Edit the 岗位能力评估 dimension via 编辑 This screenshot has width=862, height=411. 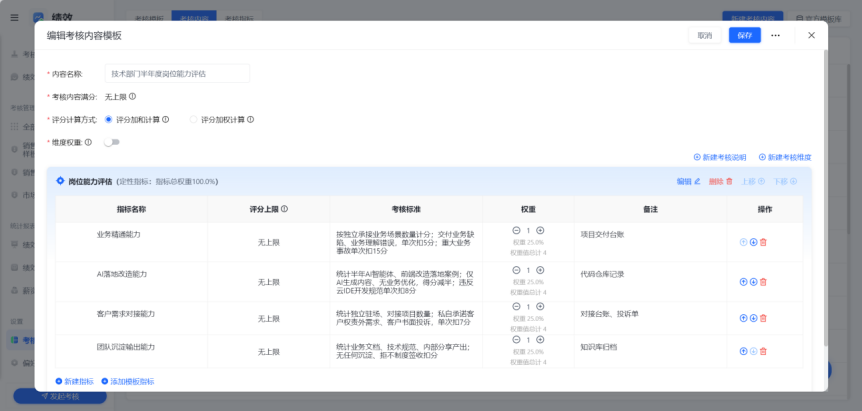pos(688,181)
